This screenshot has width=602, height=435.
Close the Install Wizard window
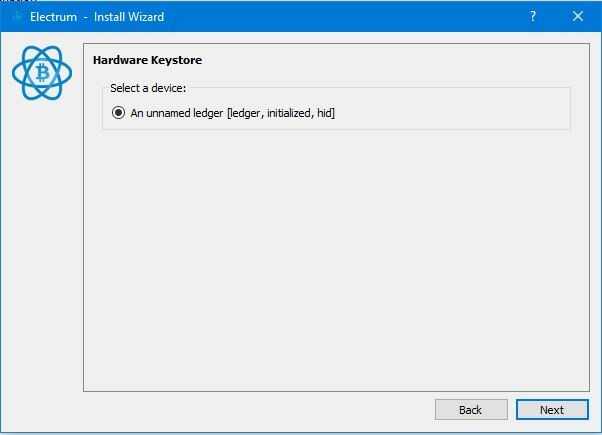click(578, 17)
